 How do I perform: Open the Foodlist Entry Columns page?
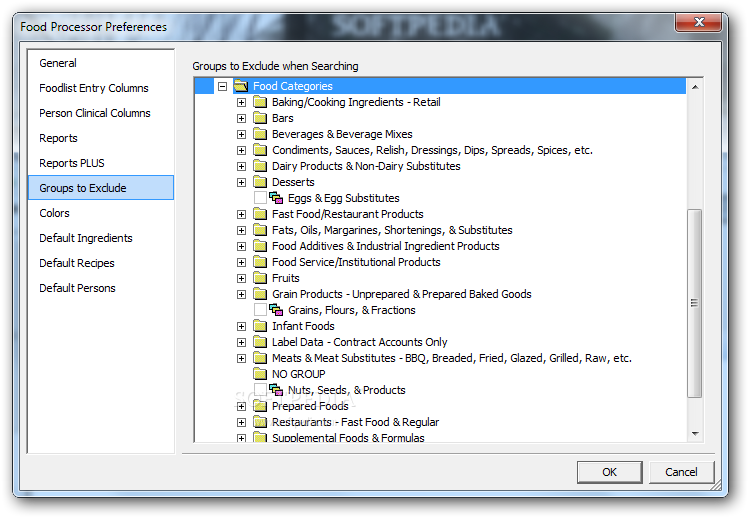click(101, 88)
